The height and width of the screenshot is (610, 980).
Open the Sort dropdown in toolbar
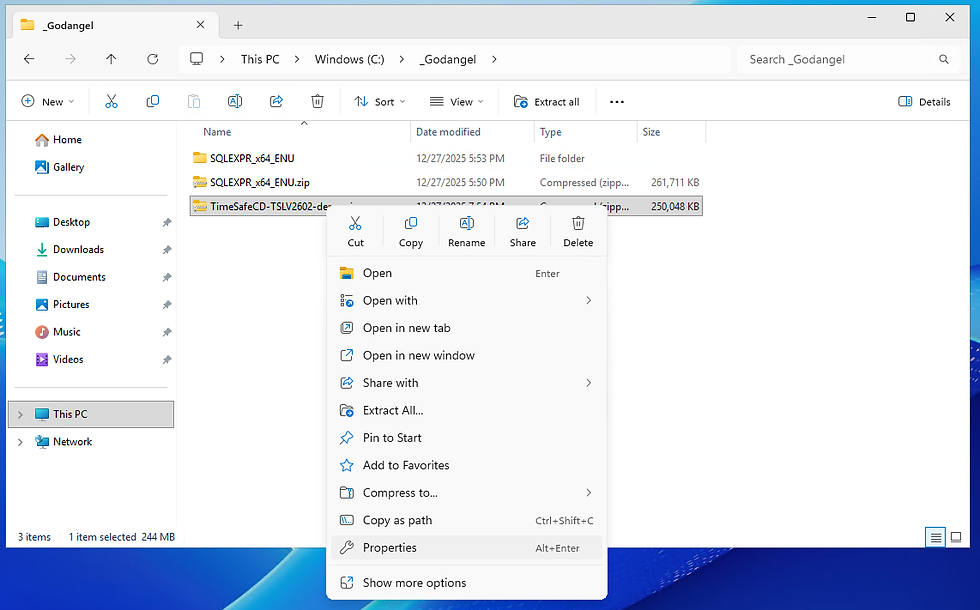[x=379, y=101]
